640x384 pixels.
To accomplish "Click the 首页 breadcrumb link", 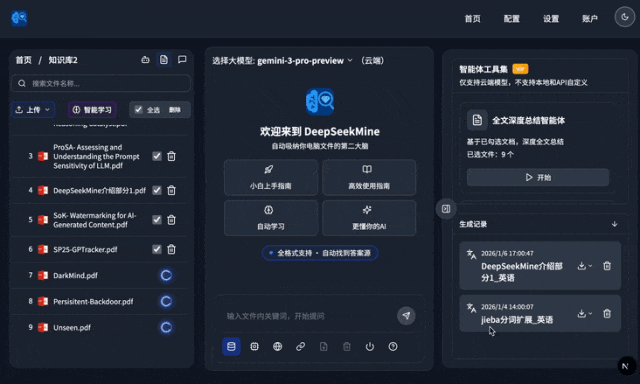I will point(24,60).
